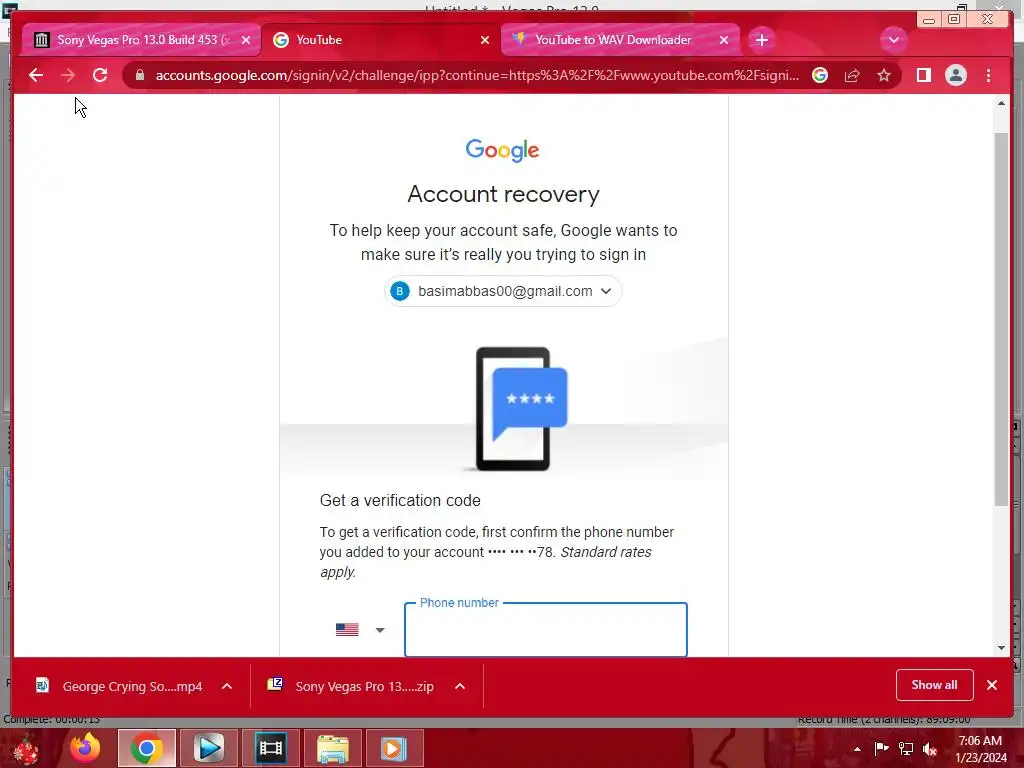This screenshot has width=1024, height=768.
Task: Expand the tab search dropdown
Action: click(x=893, y=40)
